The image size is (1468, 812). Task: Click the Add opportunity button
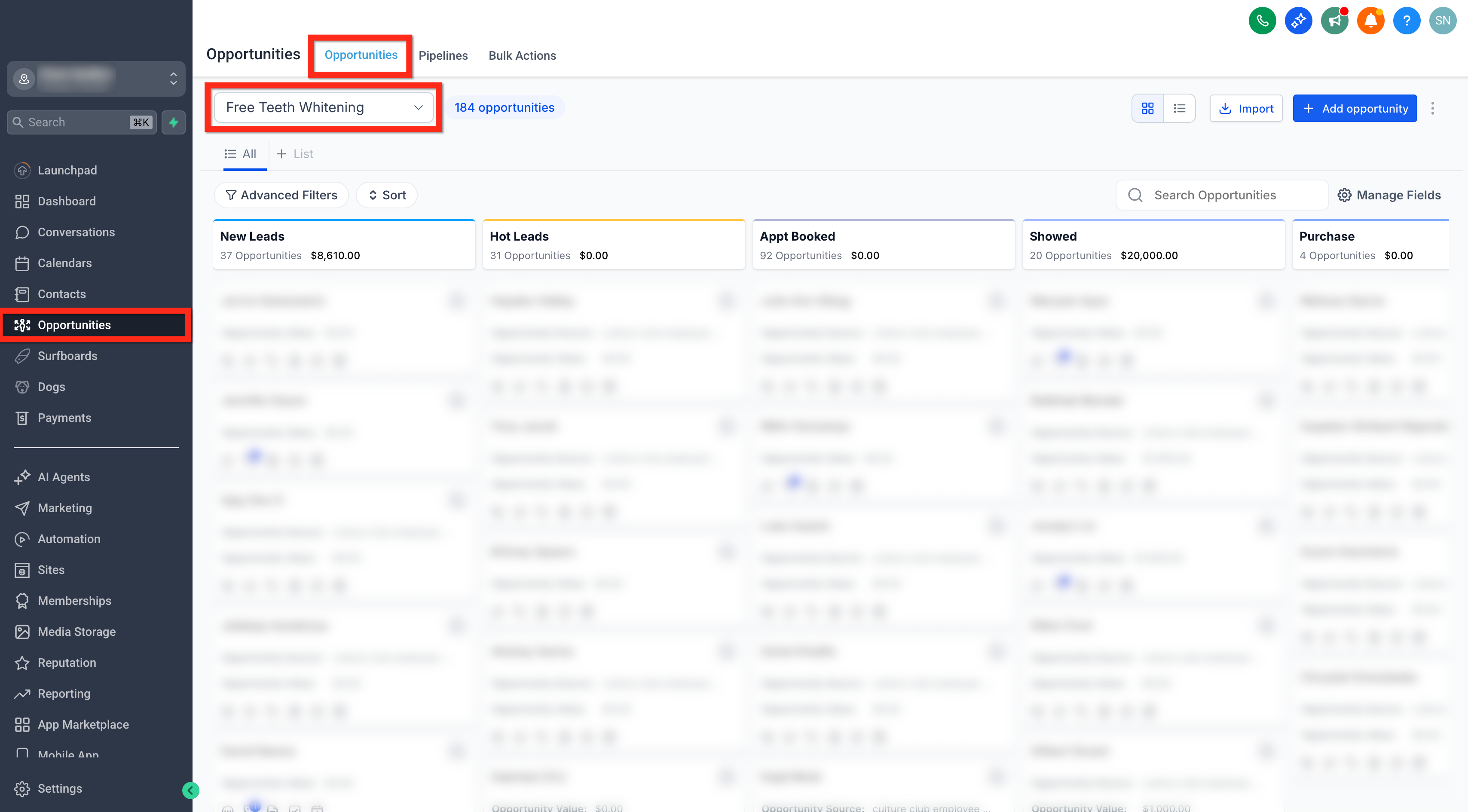(x=1355, y=108)
